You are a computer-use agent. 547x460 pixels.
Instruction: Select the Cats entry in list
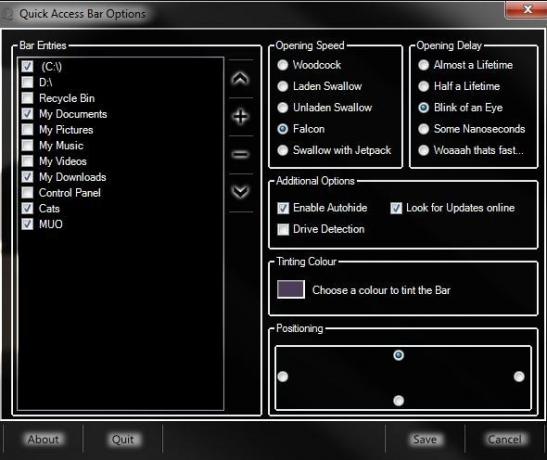(x=49, y=209)
